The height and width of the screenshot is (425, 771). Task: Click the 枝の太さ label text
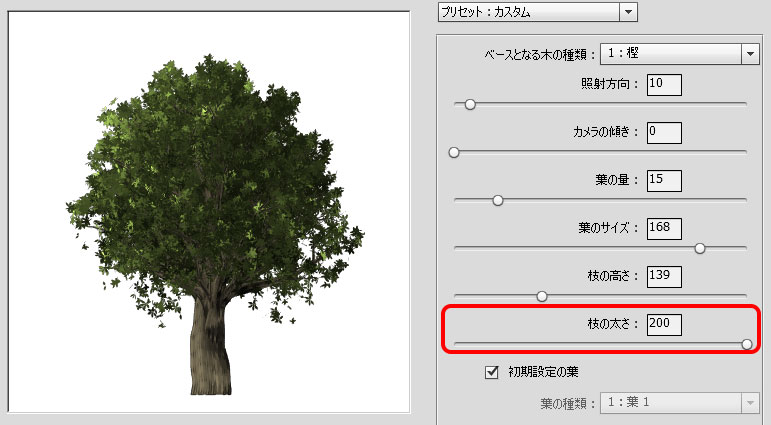[613, 324]
